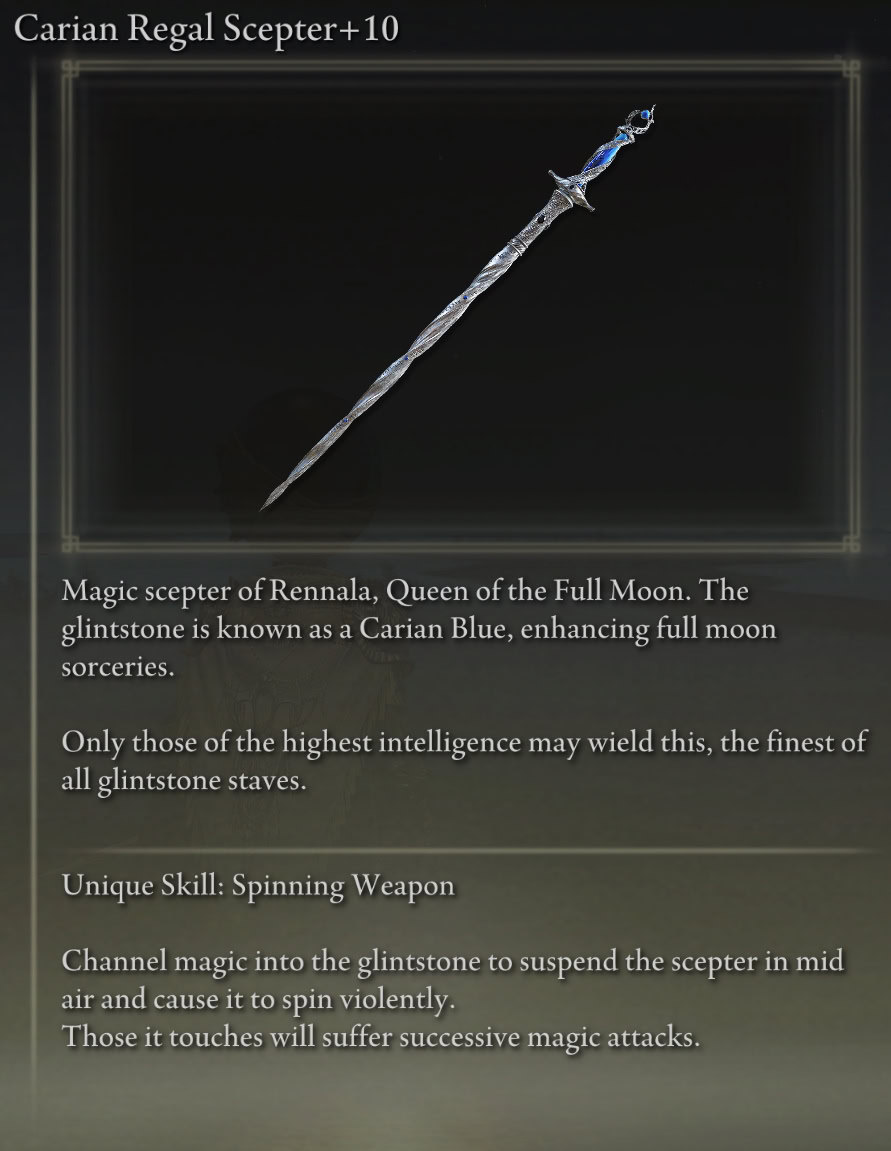This screenshot has width=891, height=1151.
Task: Click the top-left corner ornament of the image frame
Action: (x=70, y=69)
